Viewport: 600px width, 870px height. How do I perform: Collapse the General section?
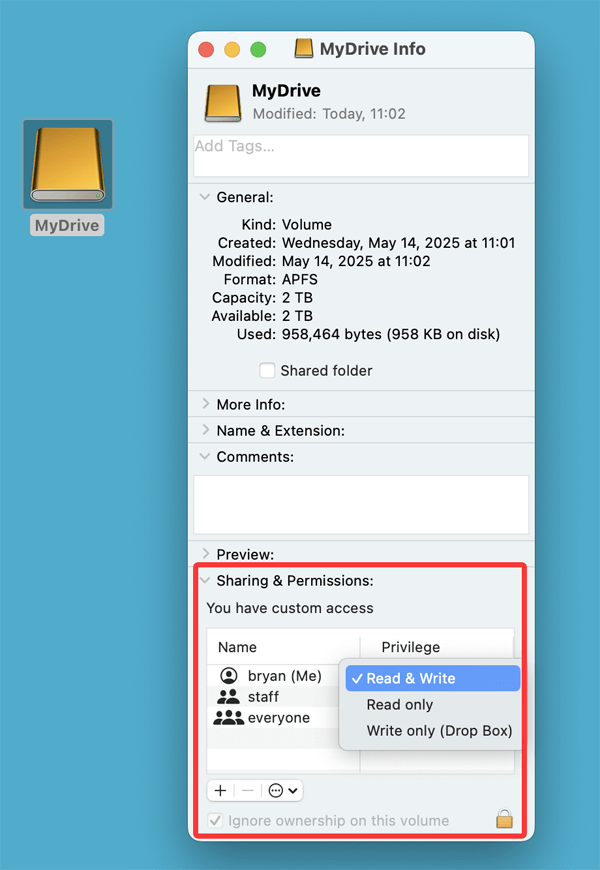[205, 198]
